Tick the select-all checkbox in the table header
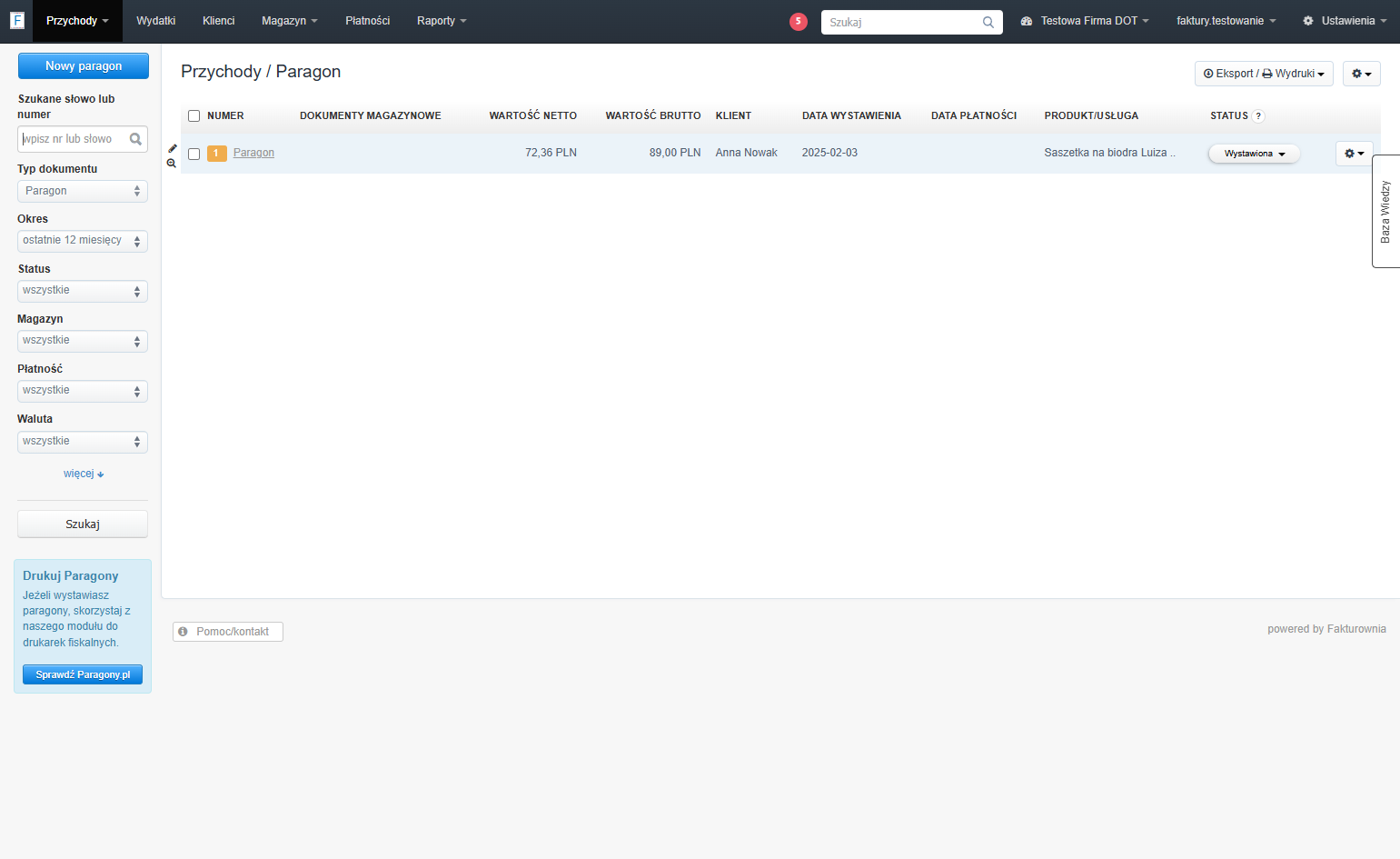 coord(194,116)
